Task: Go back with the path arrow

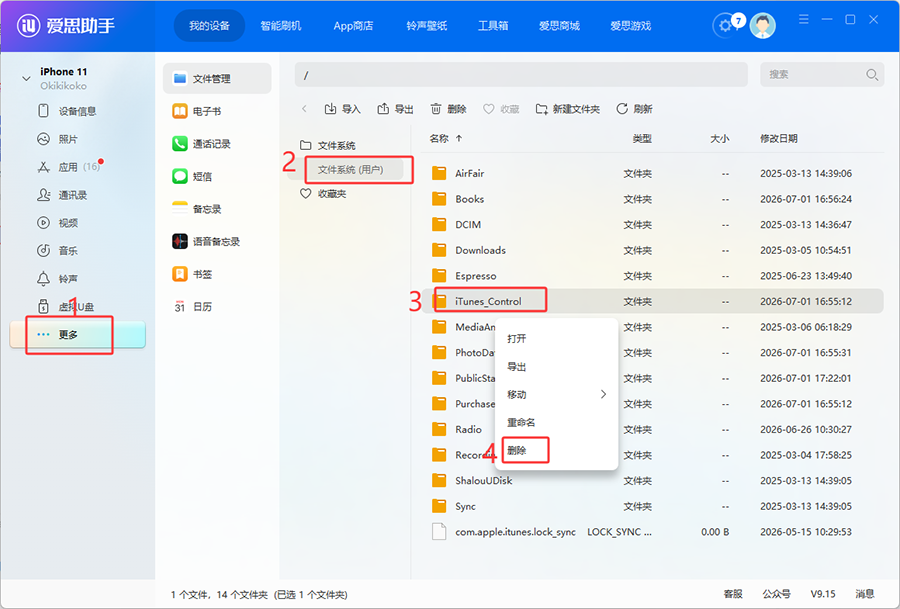Action: coord(305,109)
